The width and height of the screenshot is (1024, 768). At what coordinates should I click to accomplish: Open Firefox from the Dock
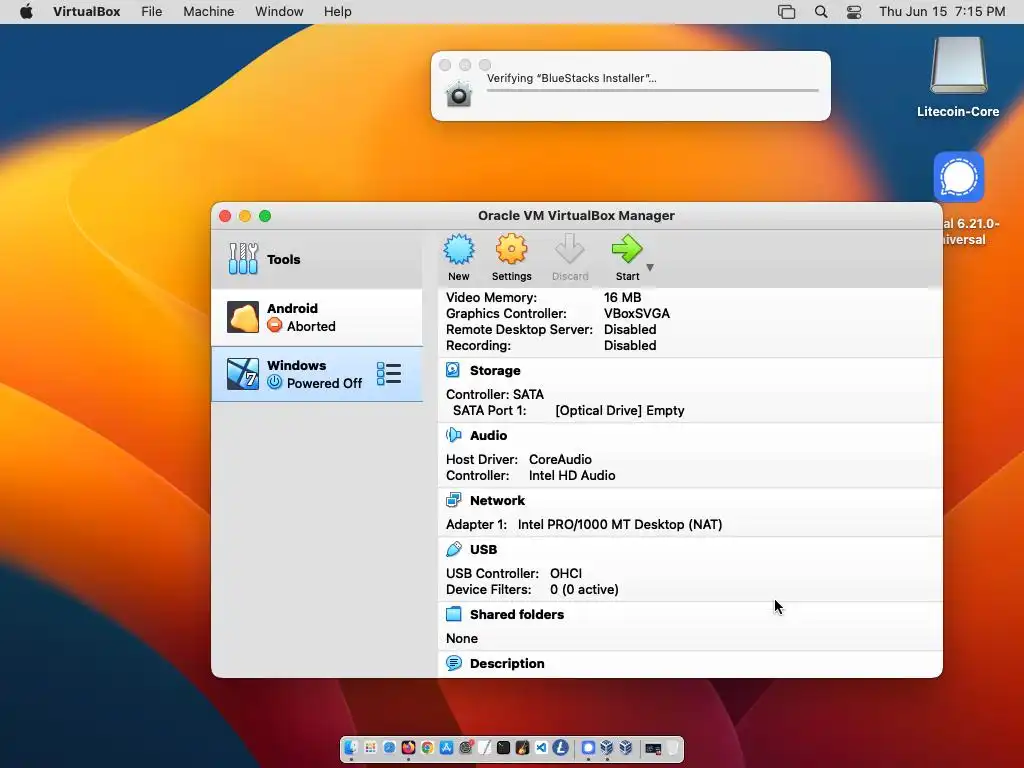click(408, 748)
